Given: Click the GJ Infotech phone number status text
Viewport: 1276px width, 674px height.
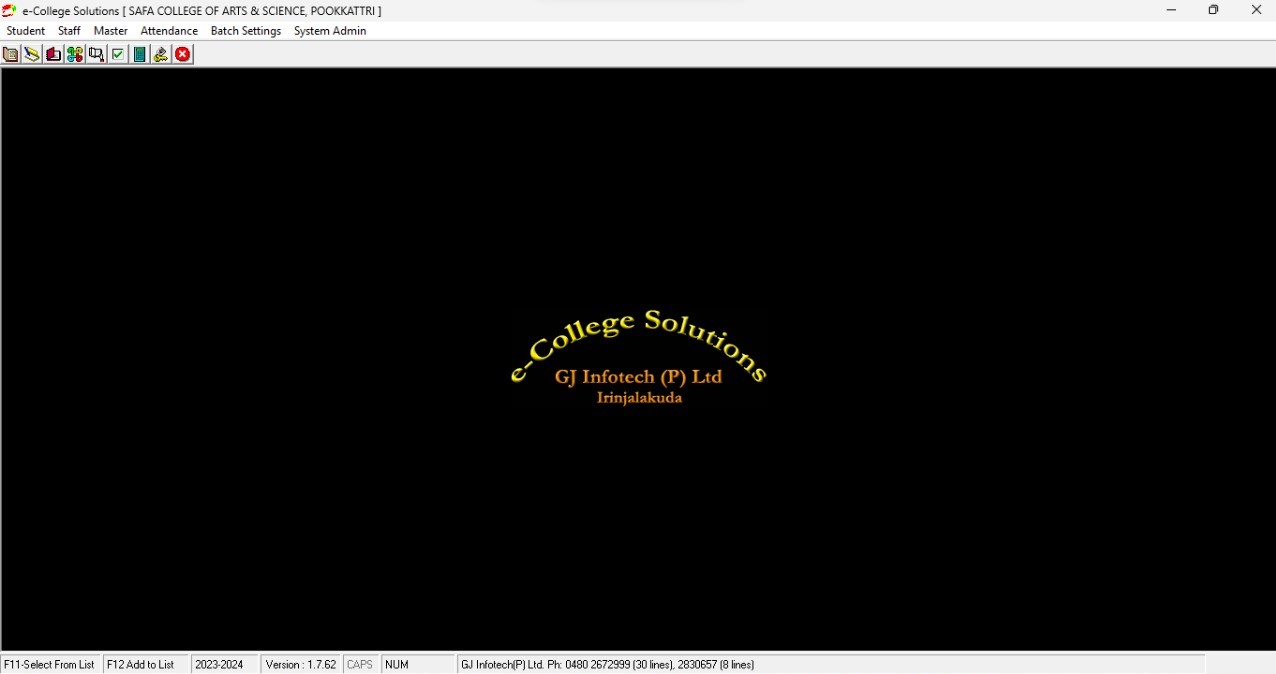Looking at the screenshot, I should [x=608, y=665].
